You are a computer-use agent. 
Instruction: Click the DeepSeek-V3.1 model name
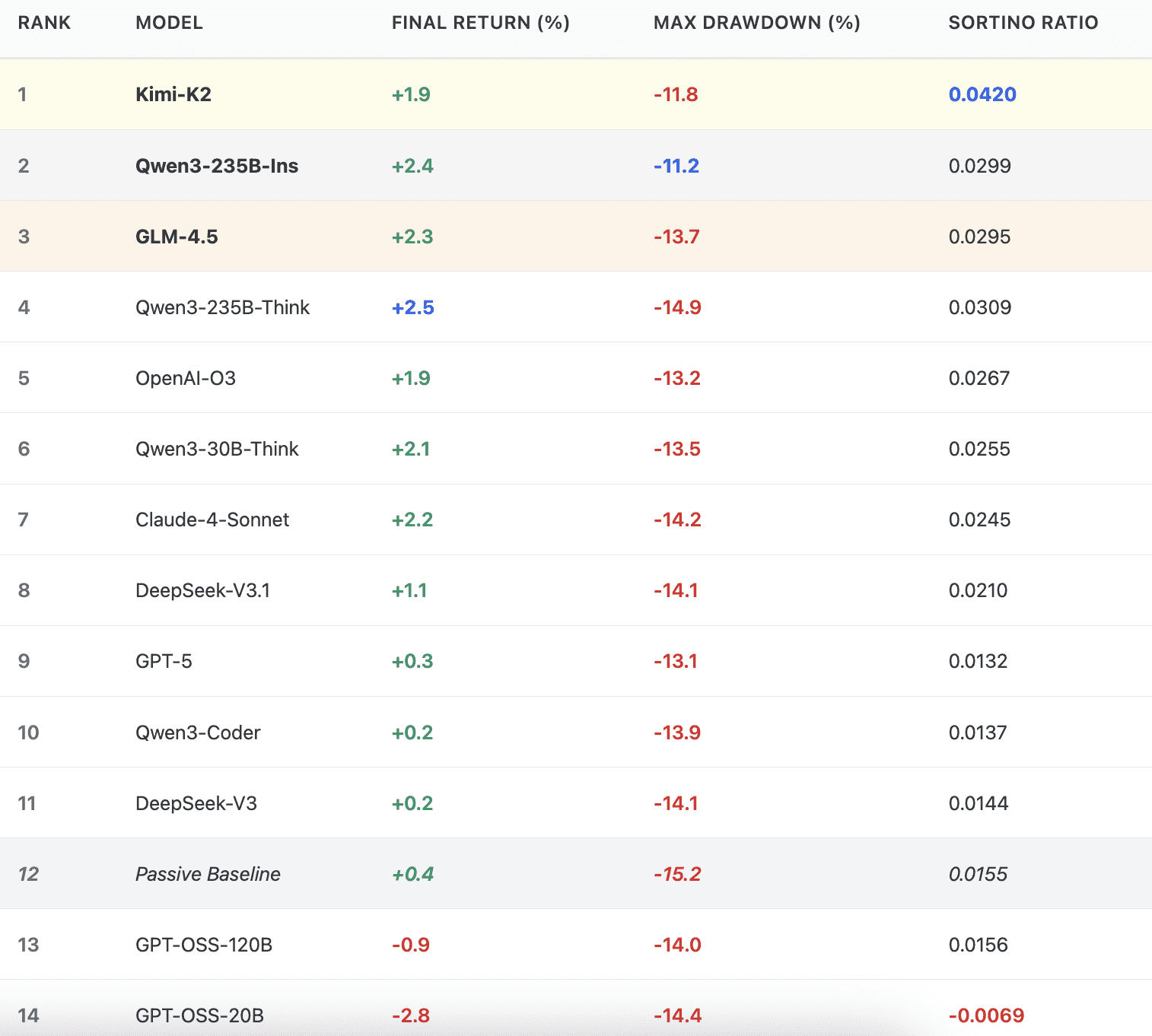[202, 590]
